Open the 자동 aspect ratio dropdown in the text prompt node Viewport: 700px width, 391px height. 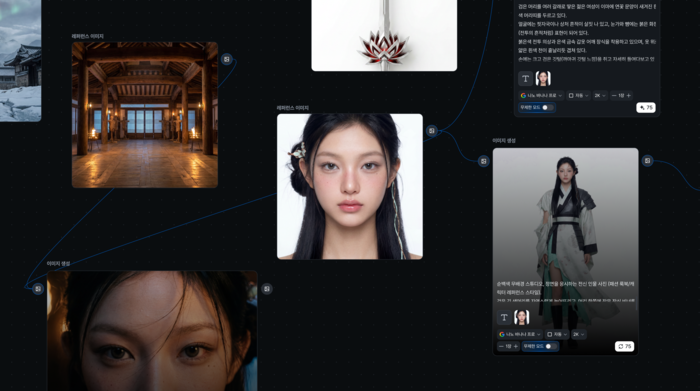point(578,96)
